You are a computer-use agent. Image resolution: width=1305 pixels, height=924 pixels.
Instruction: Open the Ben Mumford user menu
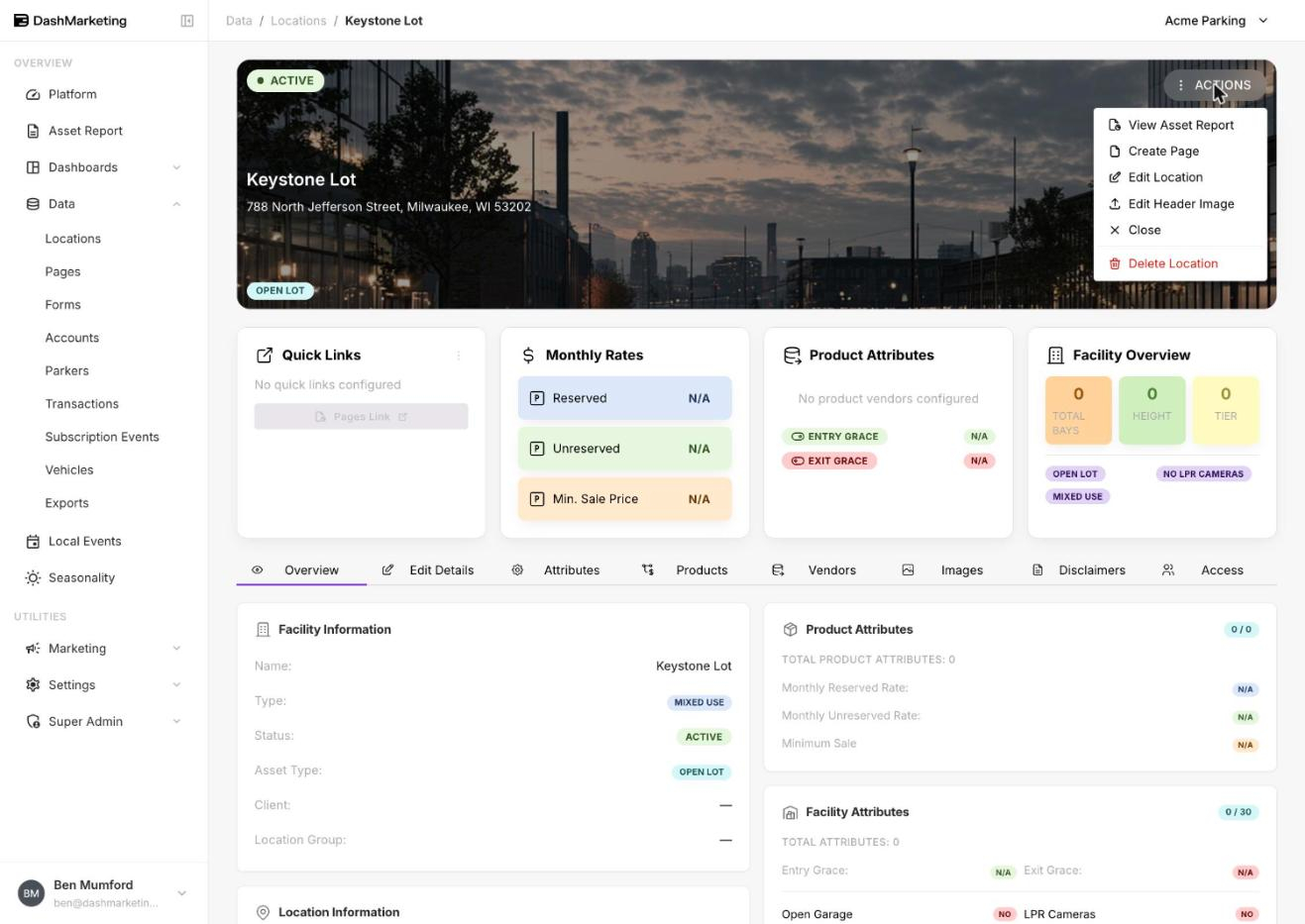coord(104,893)
